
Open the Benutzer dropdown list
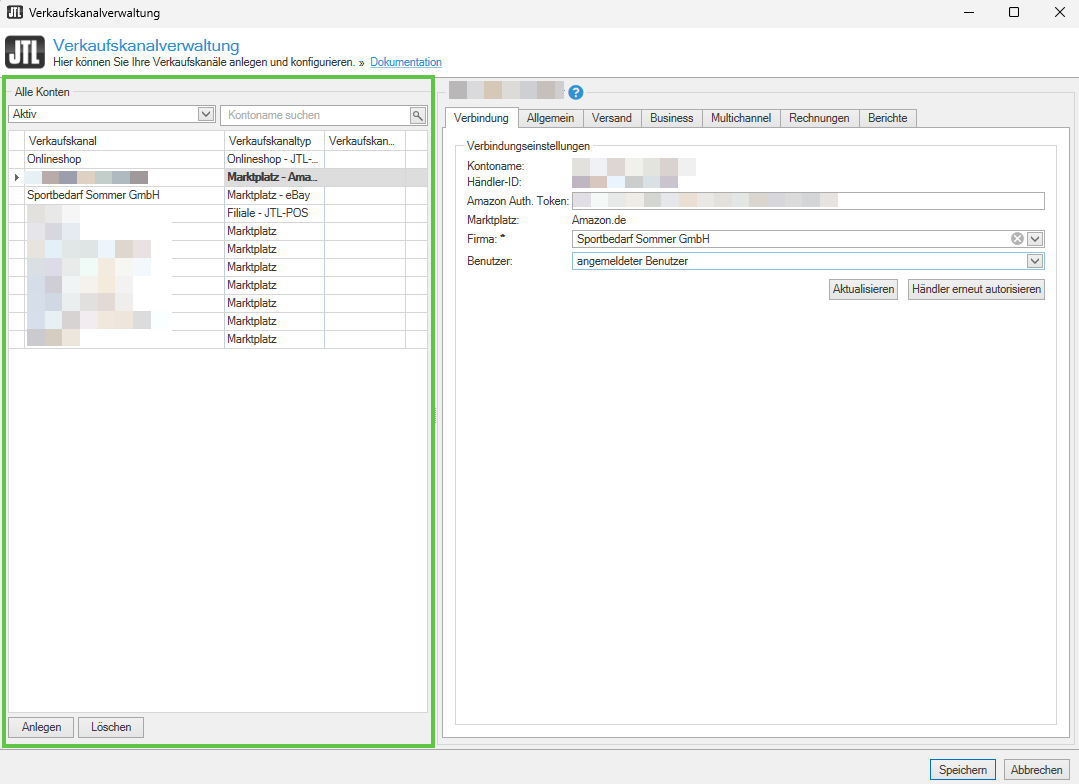coord(1036,261)
